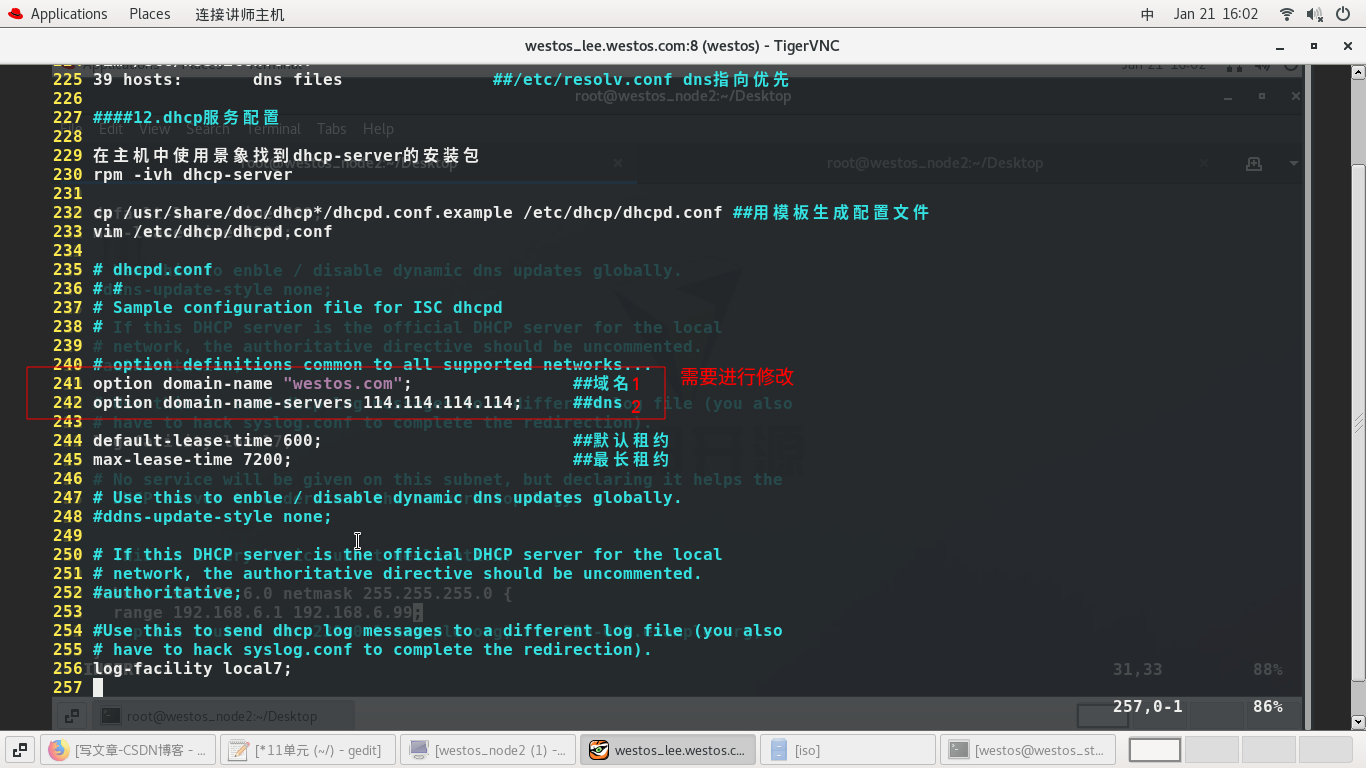
Task: Close the first background terminal tab
Action: tap(618, 163)
